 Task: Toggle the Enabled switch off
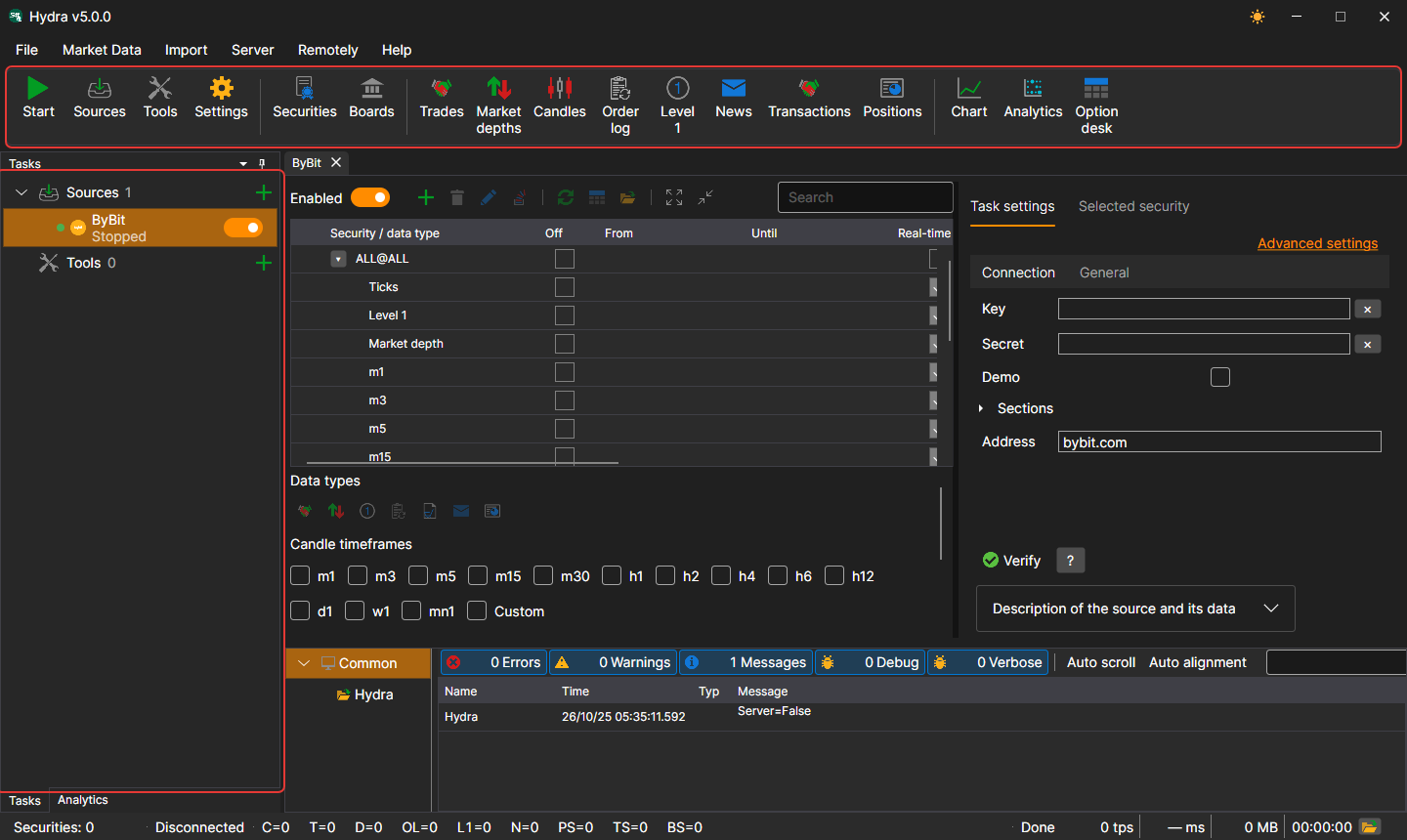(x=370, y=197)
